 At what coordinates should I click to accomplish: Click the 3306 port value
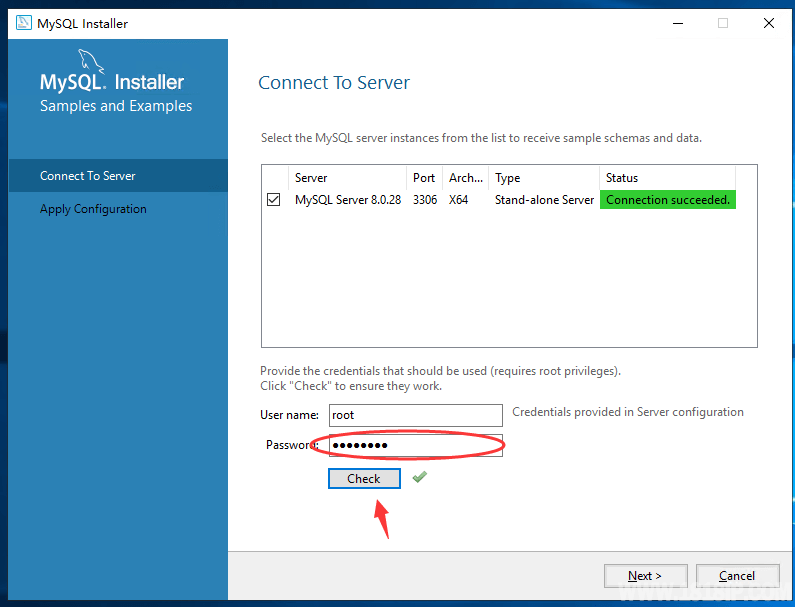tap(425, 200)
